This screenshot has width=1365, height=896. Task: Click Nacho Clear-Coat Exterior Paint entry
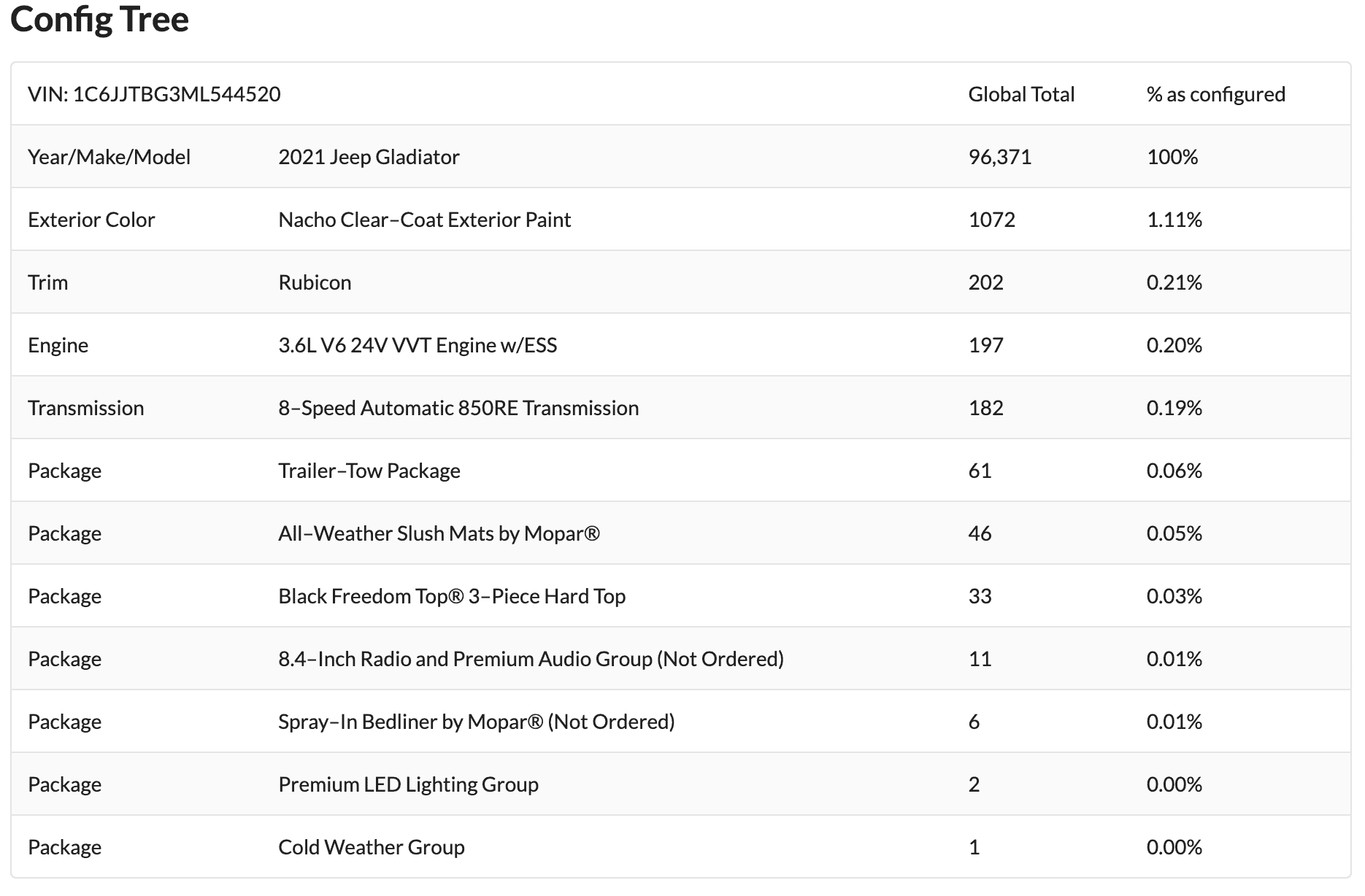[x=424, y=220]
